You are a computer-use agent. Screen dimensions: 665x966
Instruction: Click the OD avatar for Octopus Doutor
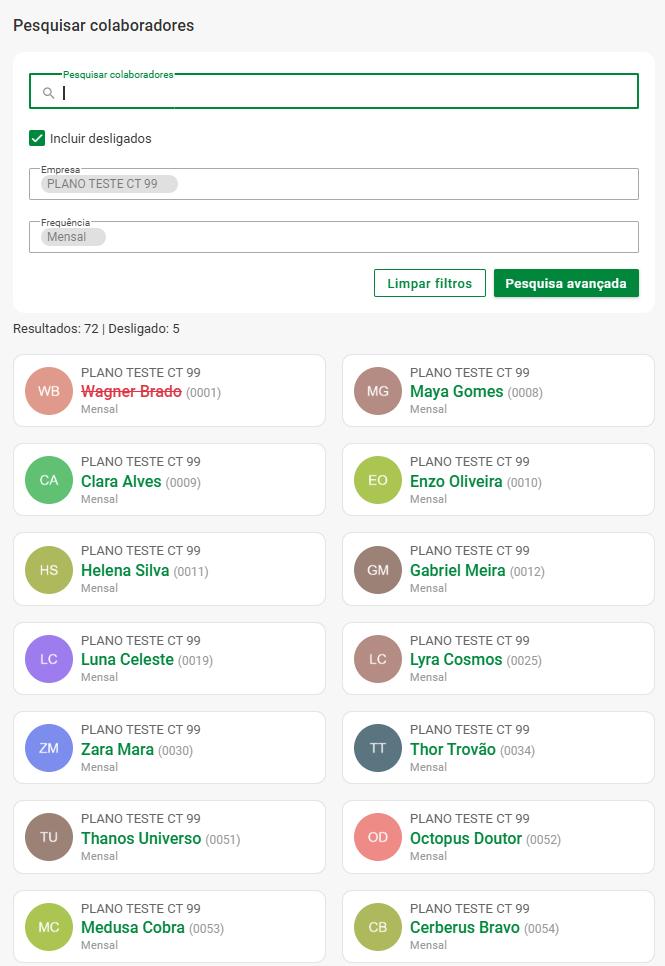click(378, 838)
